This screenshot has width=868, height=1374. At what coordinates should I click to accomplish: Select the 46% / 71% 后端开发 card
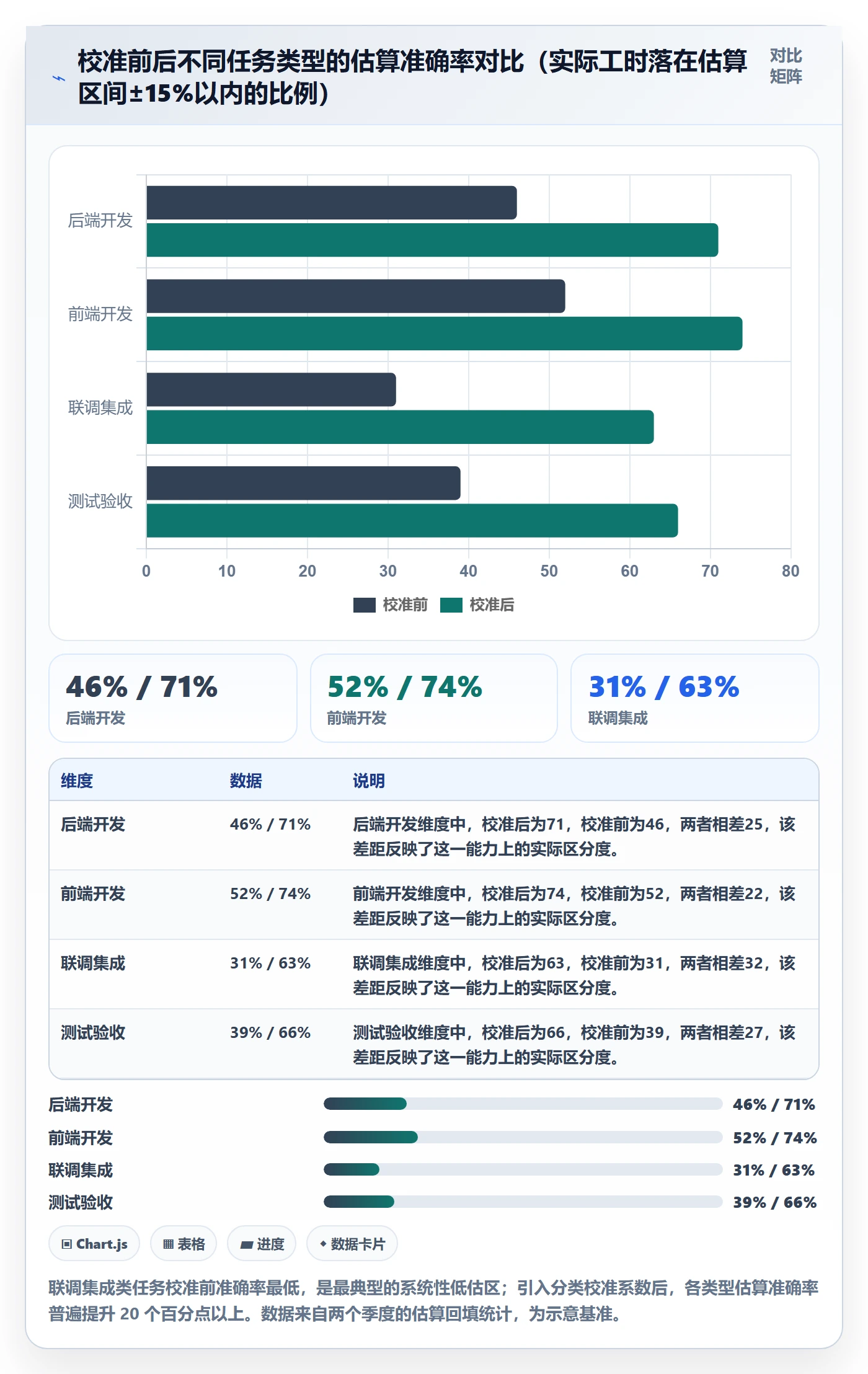click(x=173, y=698)
